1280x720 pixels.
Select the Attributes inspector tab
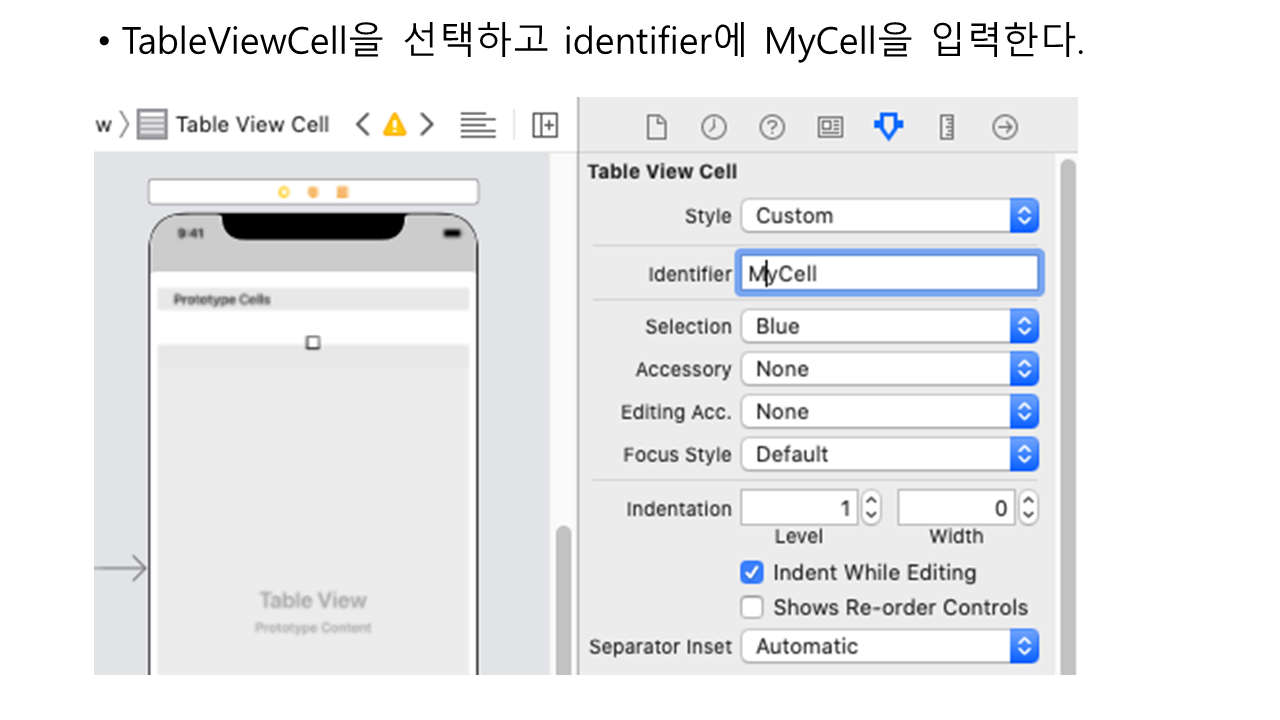coord(888,127)
